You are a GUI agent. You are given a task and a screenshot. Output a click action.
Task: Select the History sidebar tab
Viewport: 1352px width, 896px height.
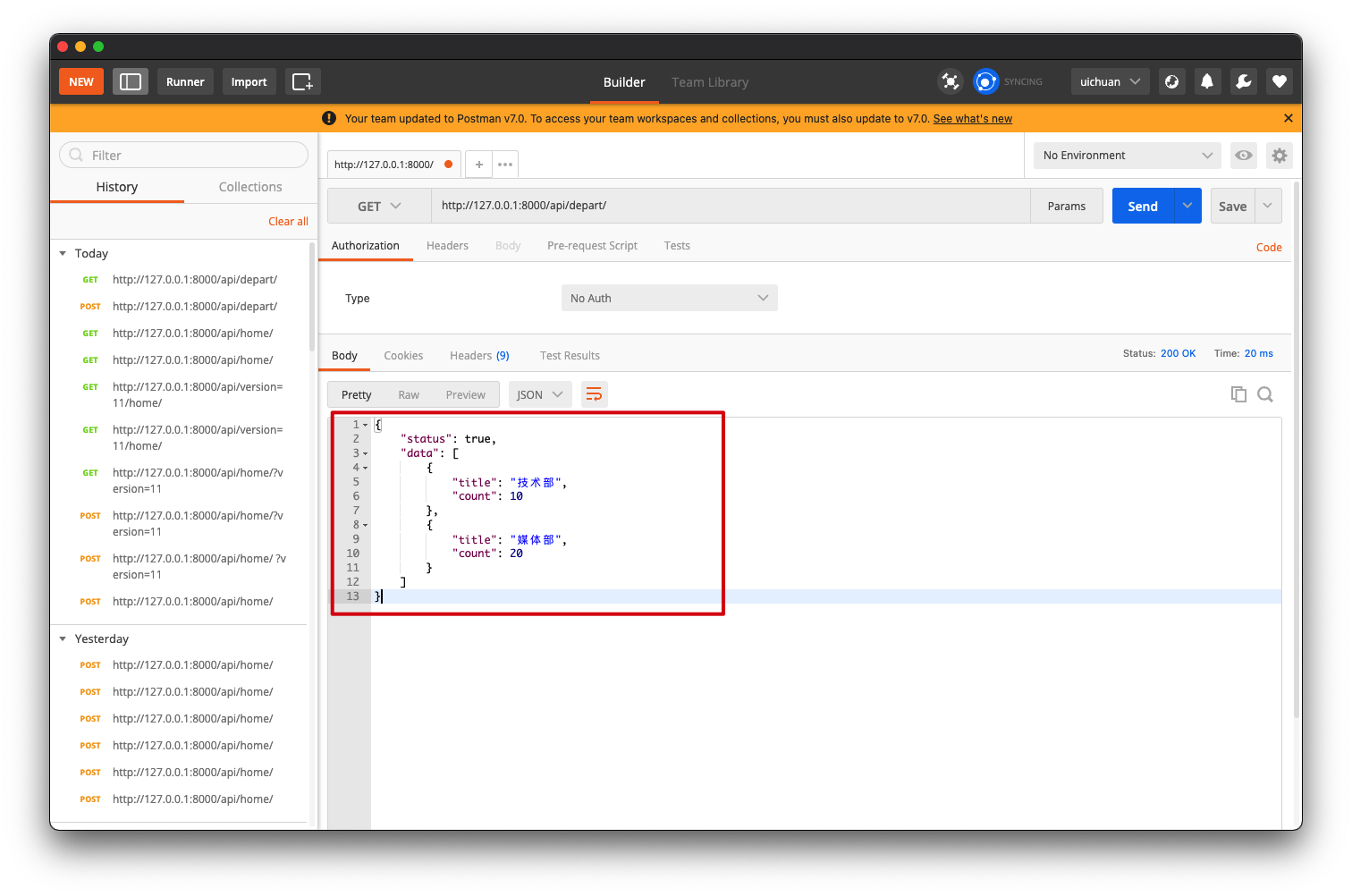point(117,187)
